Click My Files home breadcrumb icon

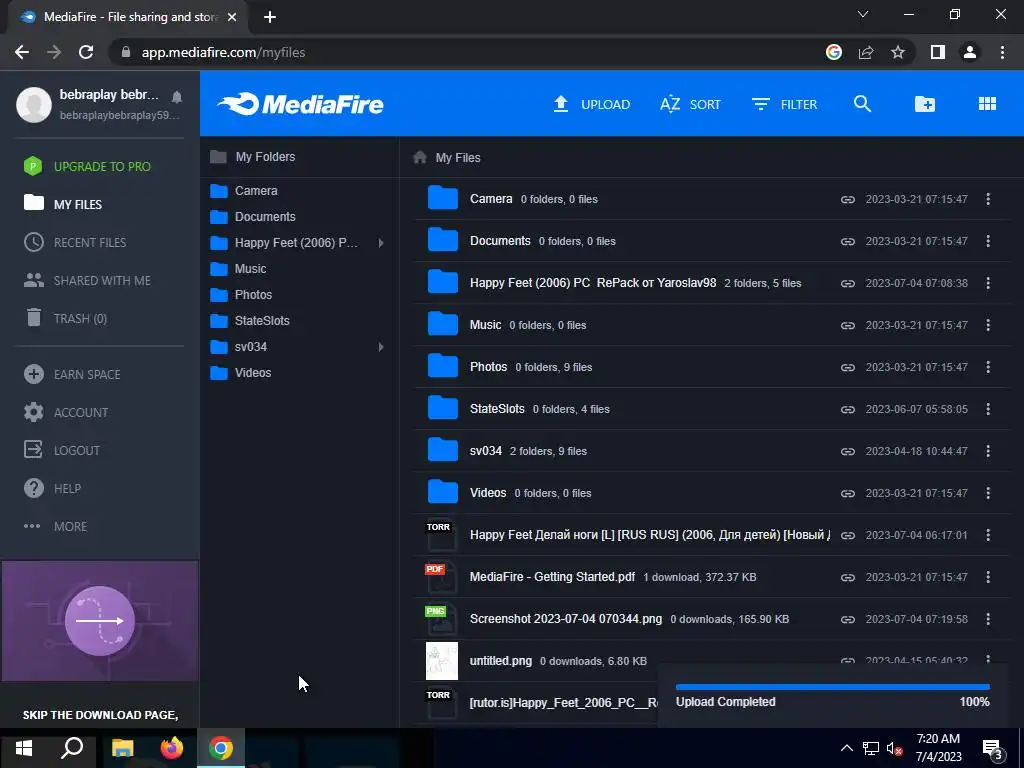pos(420,157)
